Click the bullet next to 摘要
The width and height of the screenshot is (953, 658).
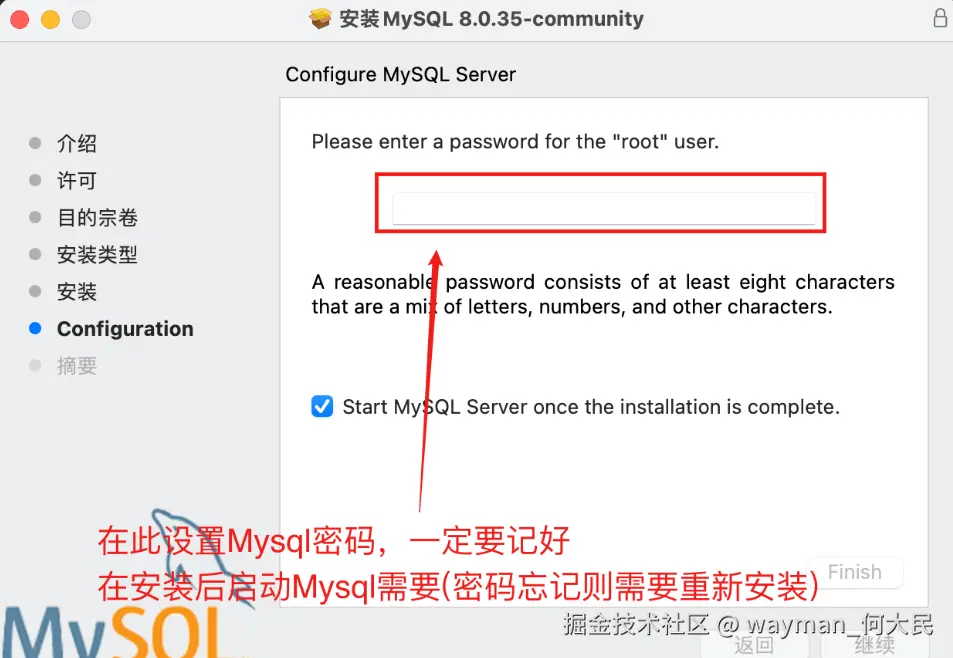point(35,366)
